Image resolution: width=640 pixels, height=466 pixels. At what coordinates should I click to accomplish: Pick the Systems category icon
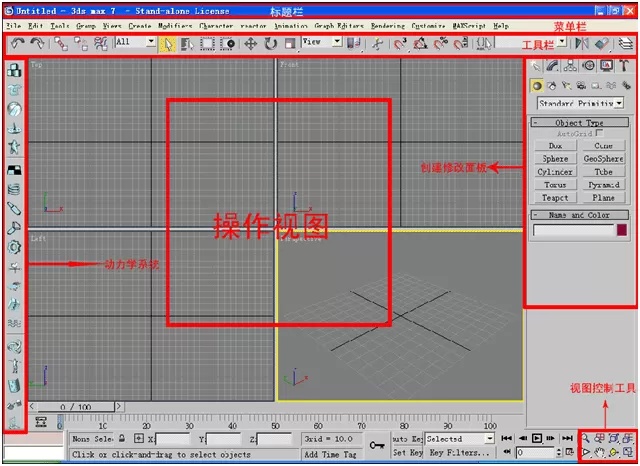pos(626,86)
